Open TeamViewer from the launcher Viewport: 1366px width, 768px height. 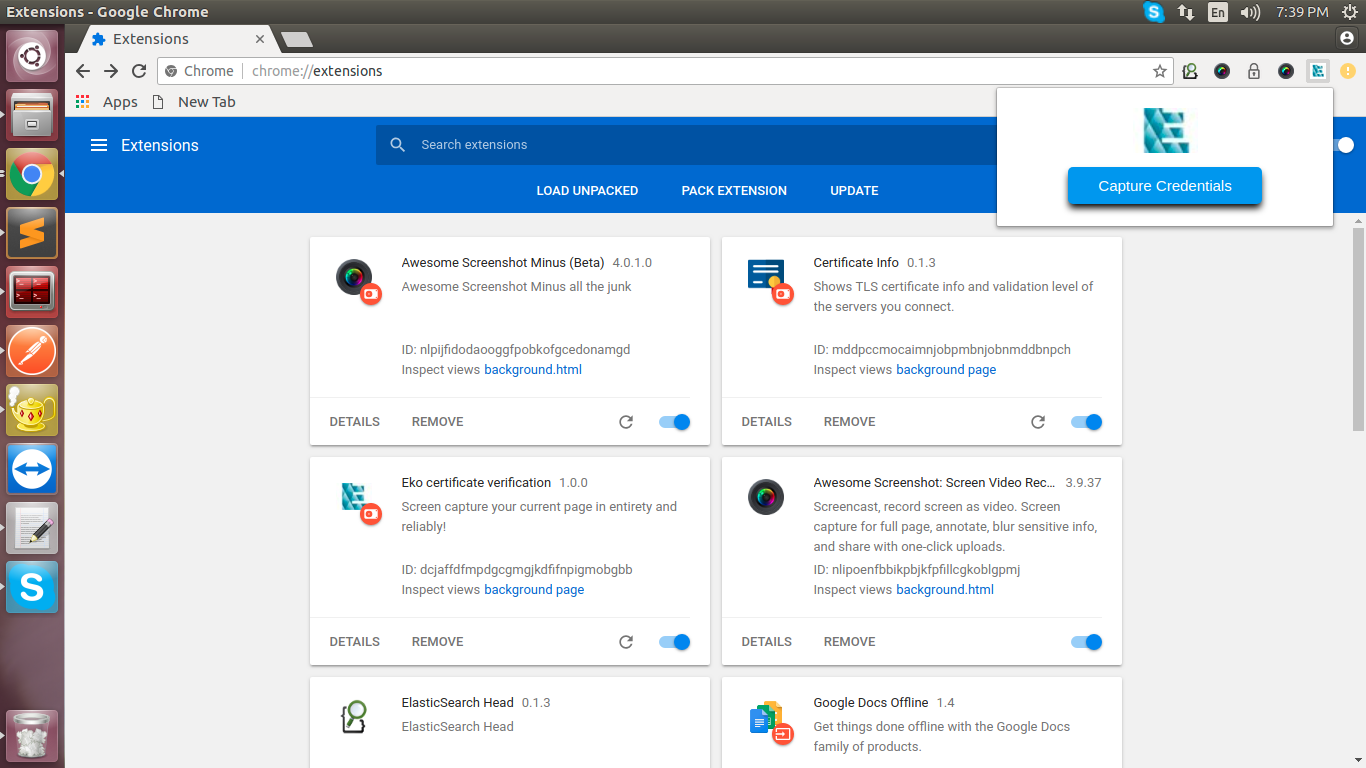pos(32,469)
